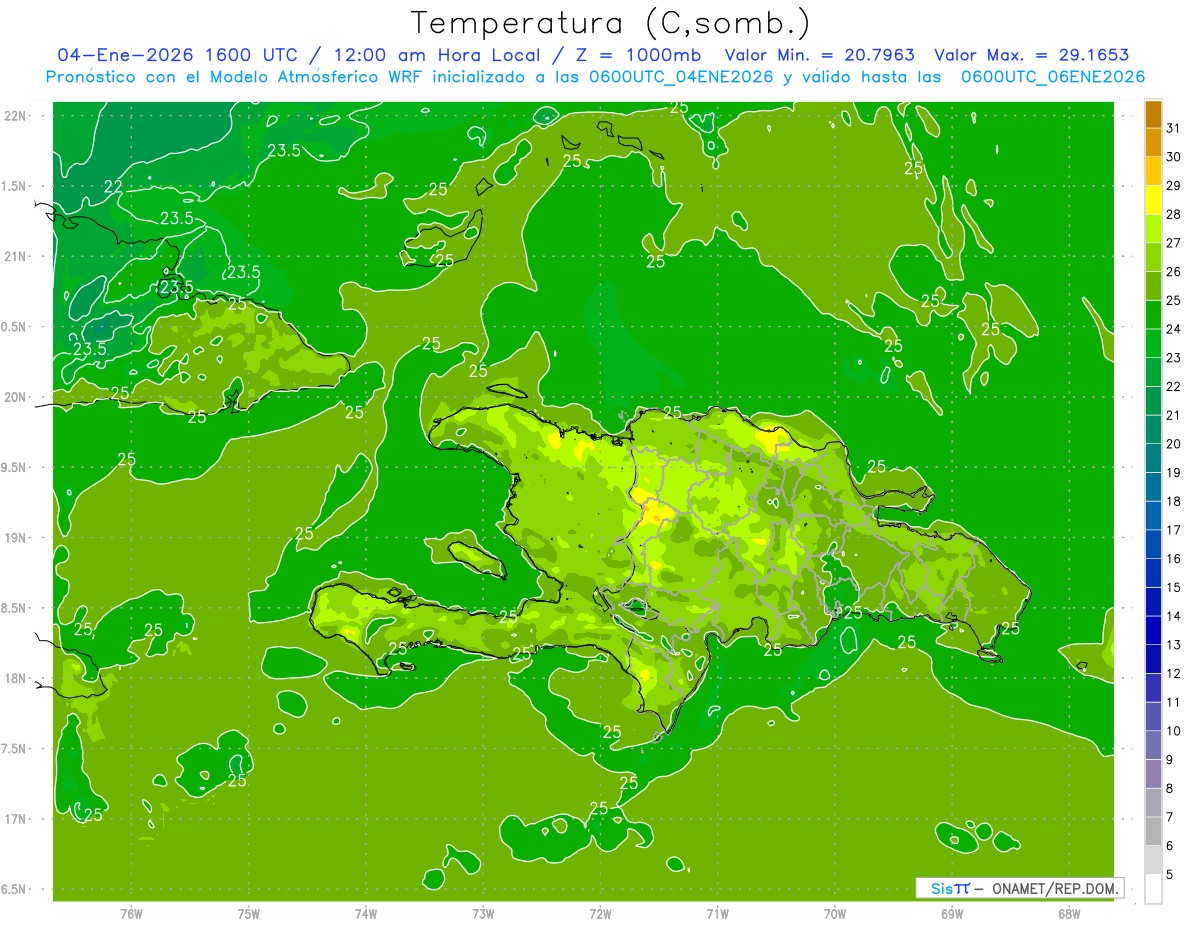Select the "Valor Max. = 29.1653" readout
1200x927 pixels.
(x=1032, y=55)
